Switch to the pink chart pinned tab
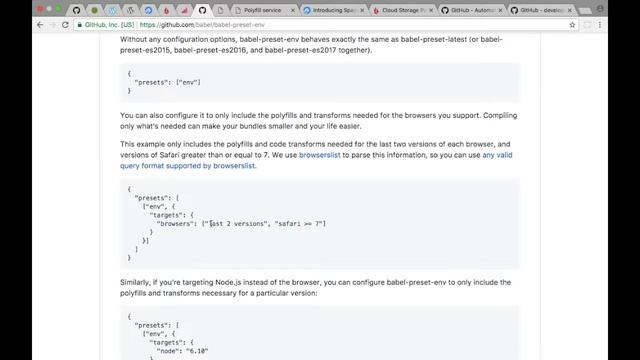Image resolution: width=640 pixels, height=360 pixels. [x=184, y=10]
